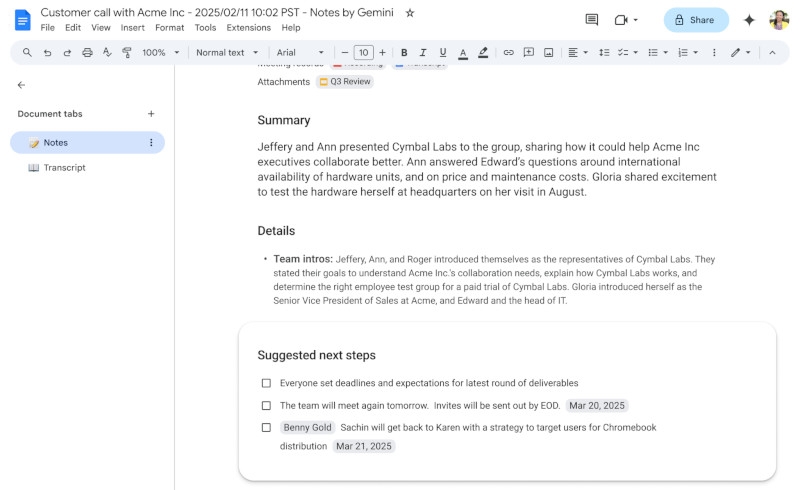Check the Benny Gold task checkbox
800x490 pixels.
tap(266, 428)
